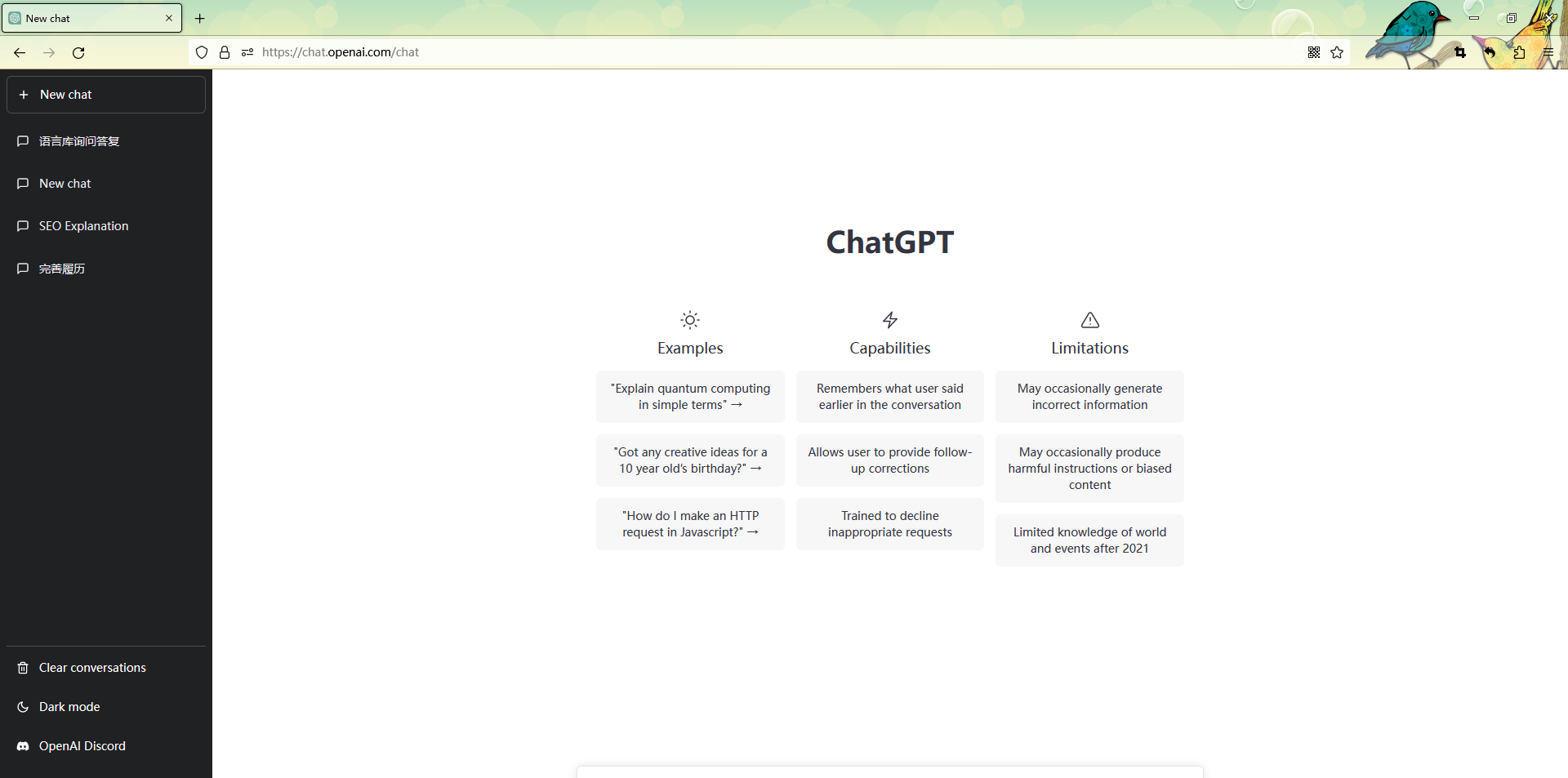Bookmark this page with the star icon
The width and height of the screenshot is (1568, 778).
point(1337,52)
